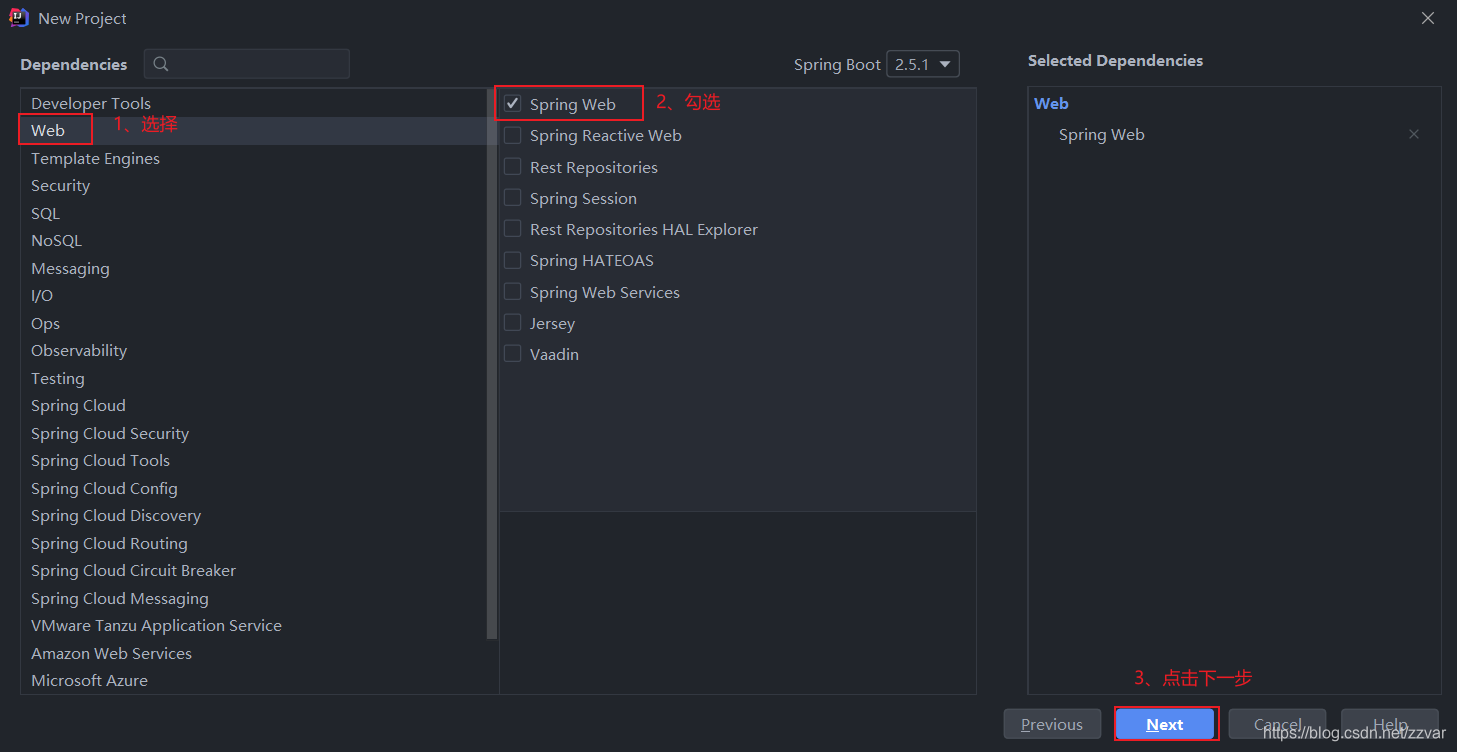Open Help for this dialog
This screenshot has width=1457, height=752.
(x=1390, y=724)
